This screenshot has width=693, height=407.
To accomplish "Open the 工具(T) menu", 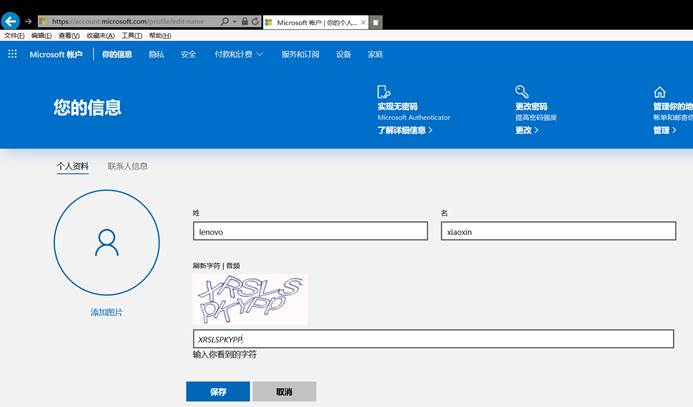I will [132, 36].
